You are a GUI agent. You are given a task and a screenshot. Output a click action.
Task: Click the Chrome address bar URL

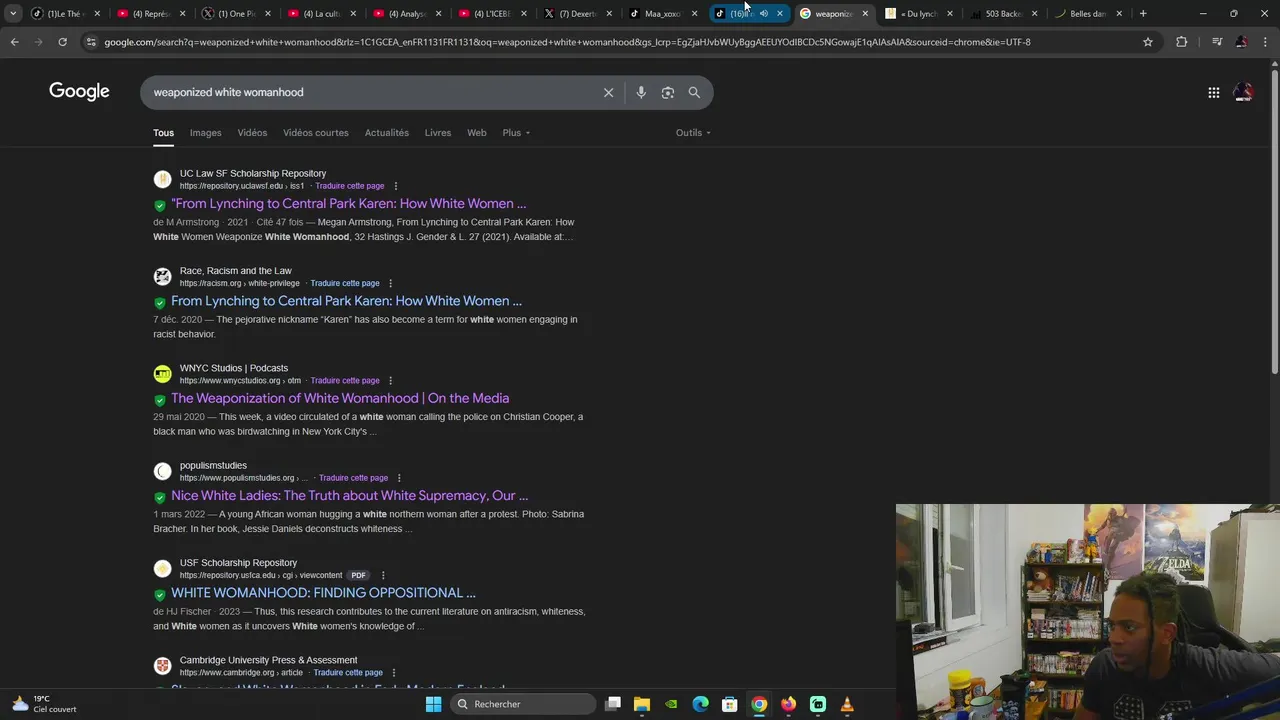click(566, 42)
